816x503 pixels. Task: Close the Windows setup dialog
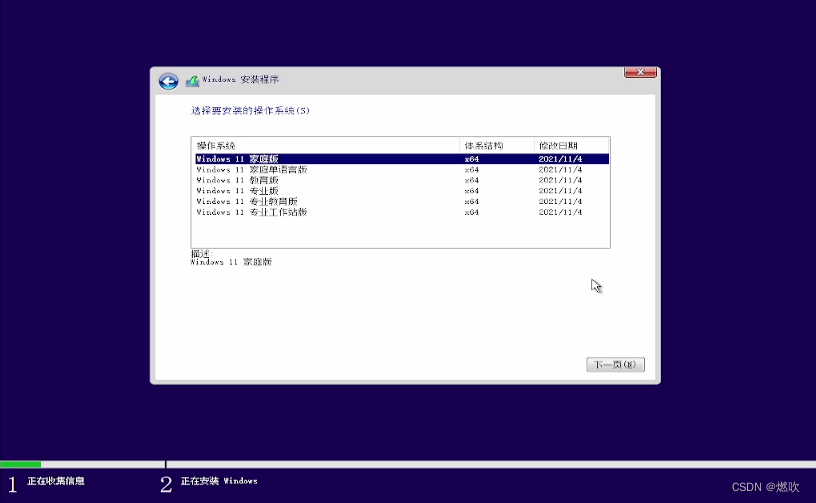[x=640, y=72]
